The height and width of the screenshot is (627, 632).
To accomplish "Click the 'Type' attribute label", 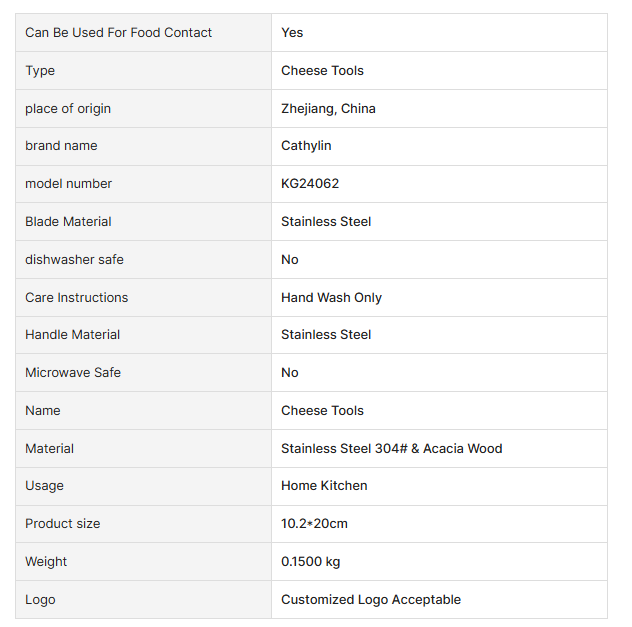I will coord(40,71).
